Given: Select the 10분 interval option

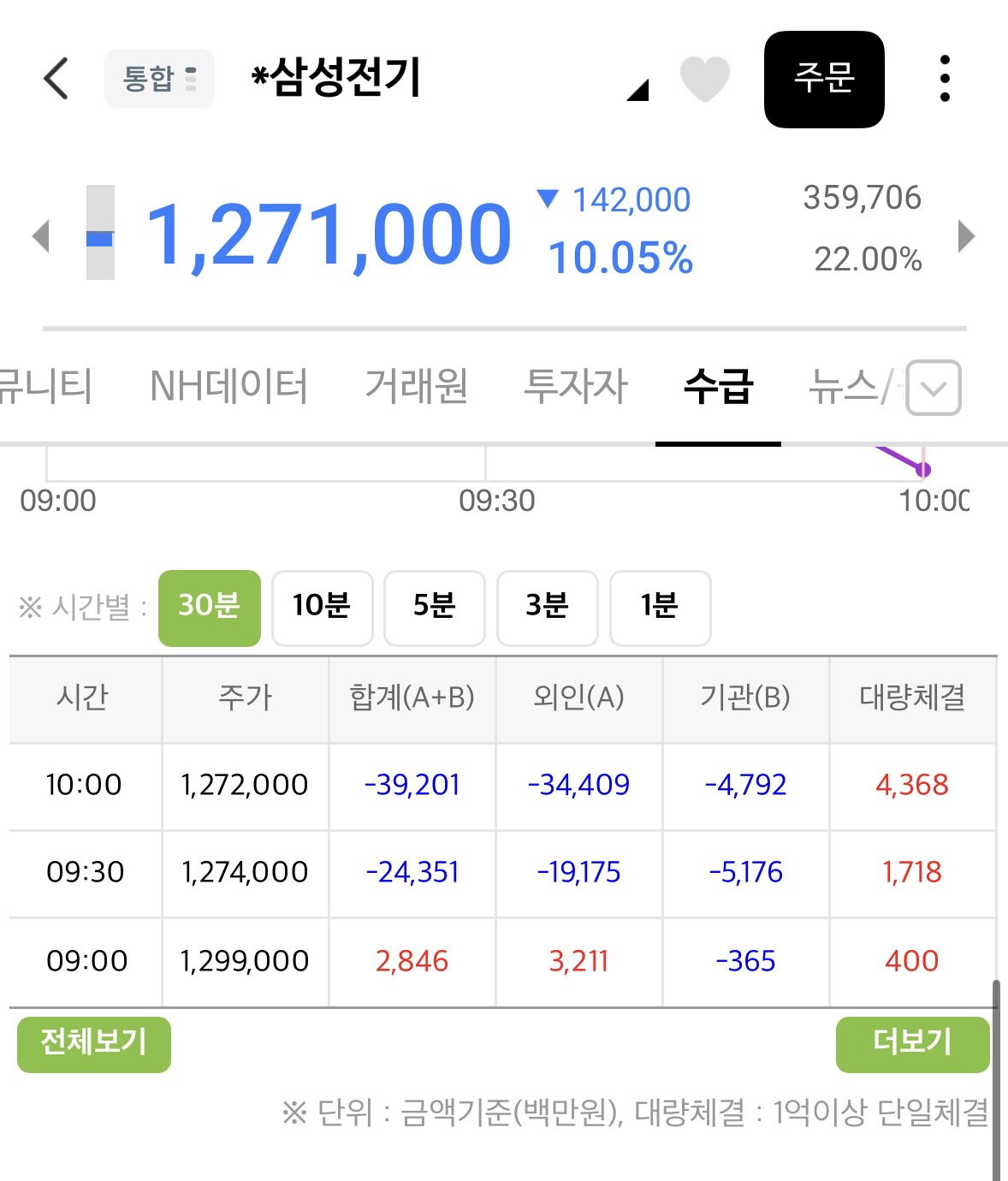Looking at the screenshot, I should pos(322,608).
